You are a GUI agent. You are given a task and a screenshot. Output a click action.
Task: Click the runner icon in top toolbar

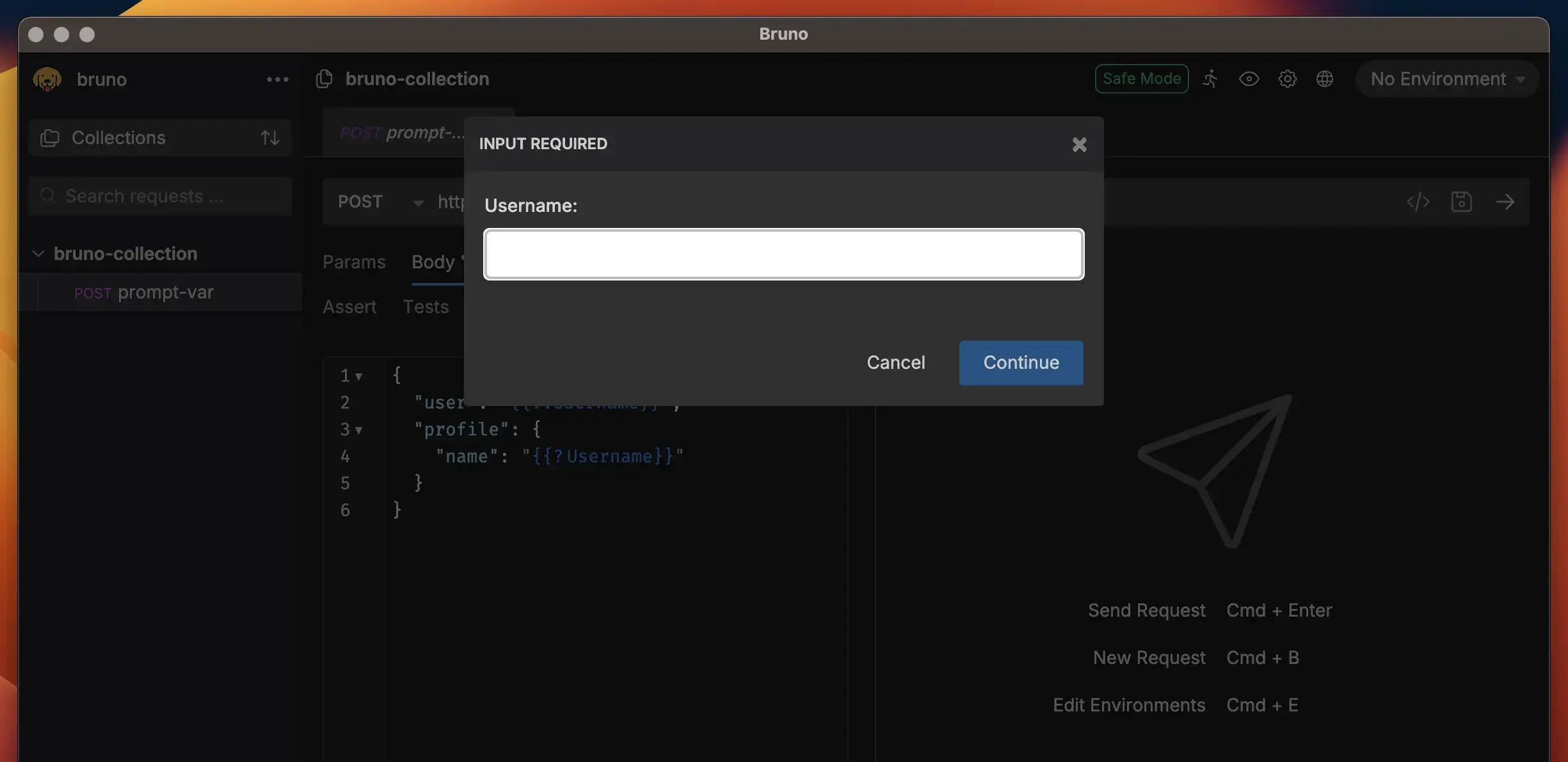(1210, 79)
